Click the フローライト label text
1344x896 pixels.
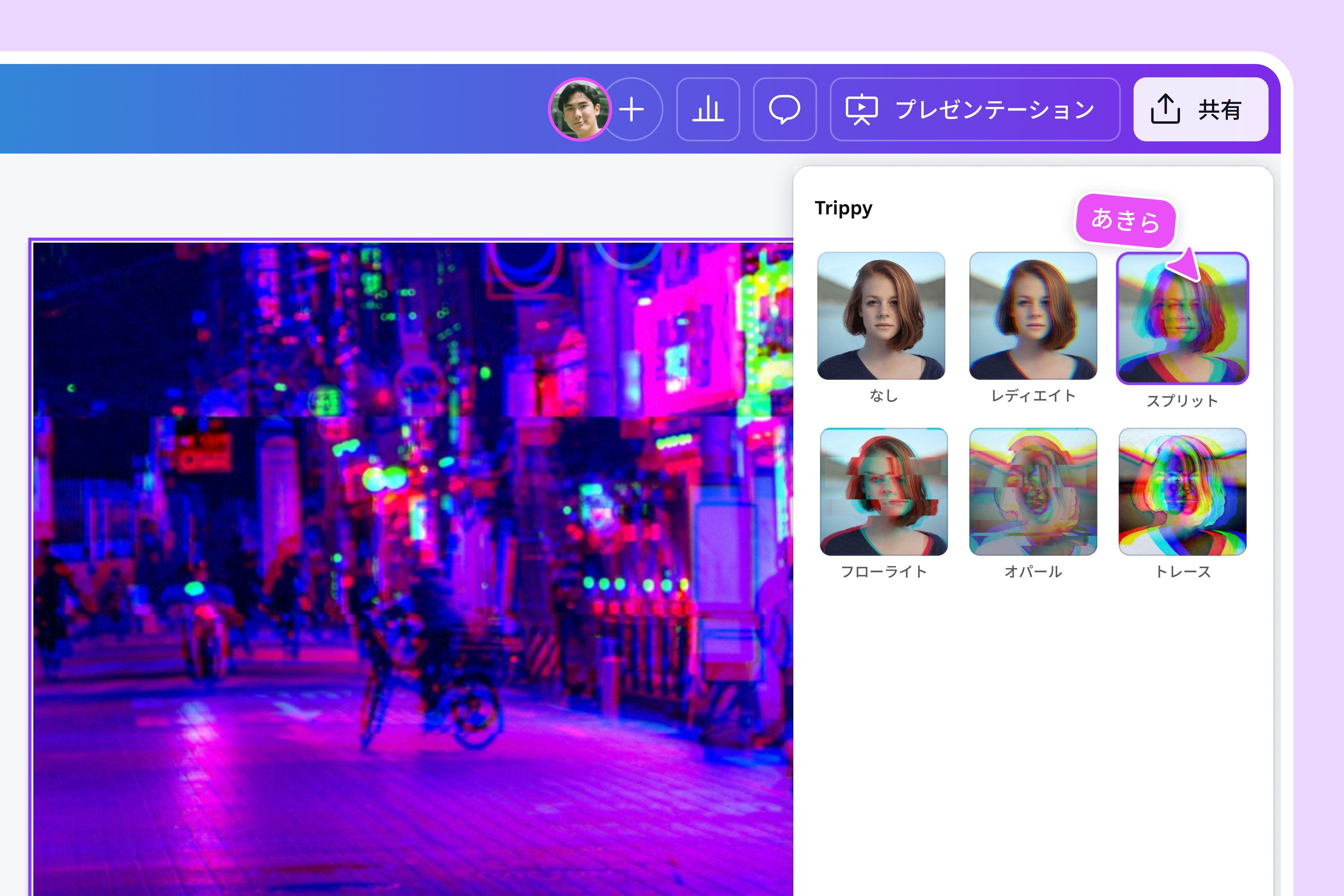click(x=883, y=571)
